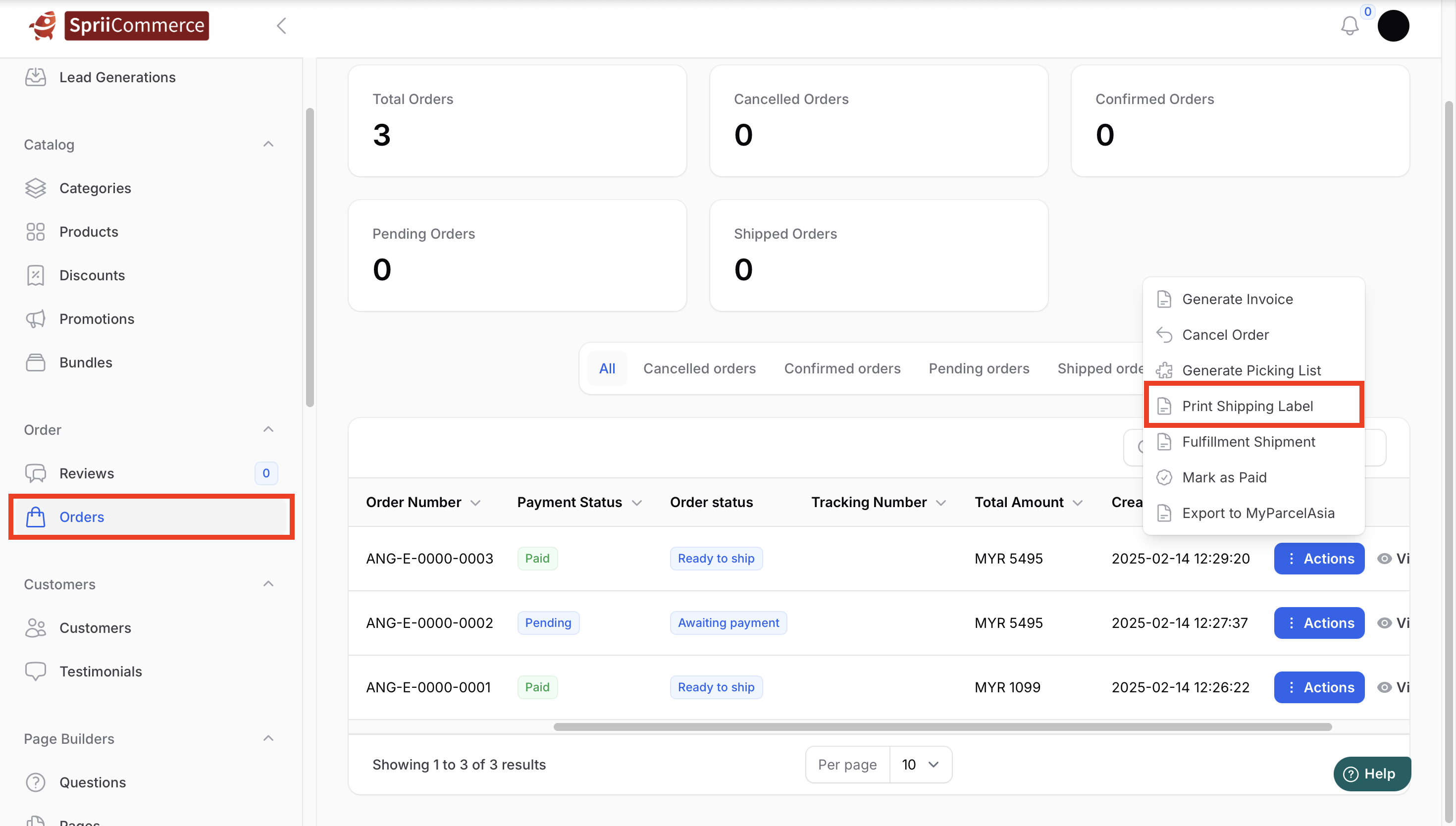Click the eye view icon for order ANG-E-0000-0002
Viewport: 1456px width, 826px height.
click(x=1384, y=623)
